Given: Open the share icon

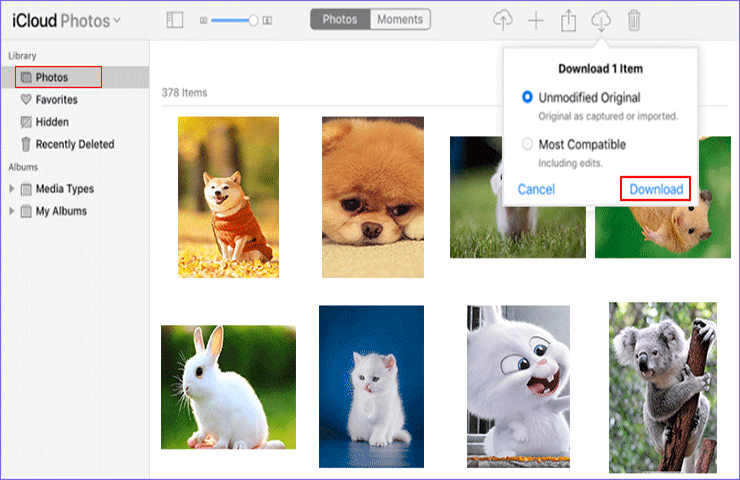Looking at the screenshot, I should coord(568,20).
